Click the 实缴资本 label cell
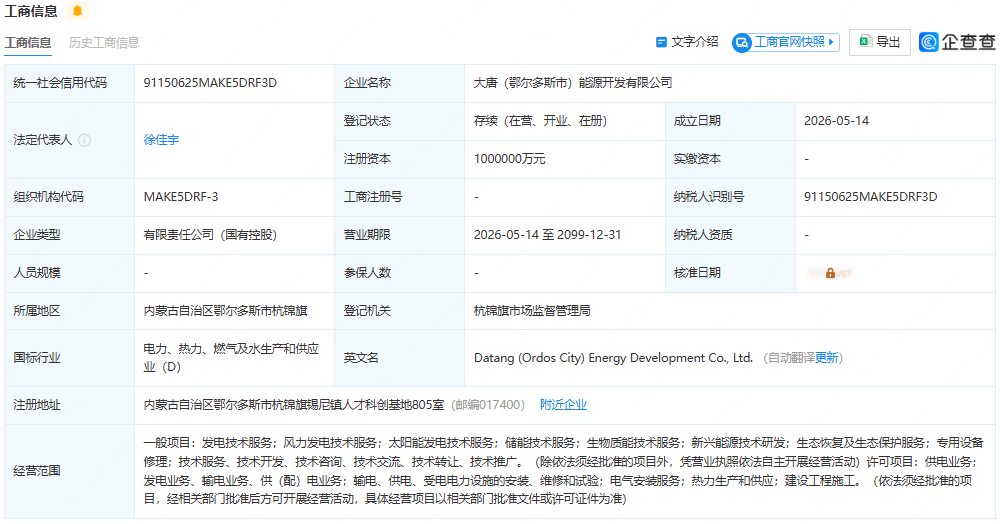 [x=730, y=159]
